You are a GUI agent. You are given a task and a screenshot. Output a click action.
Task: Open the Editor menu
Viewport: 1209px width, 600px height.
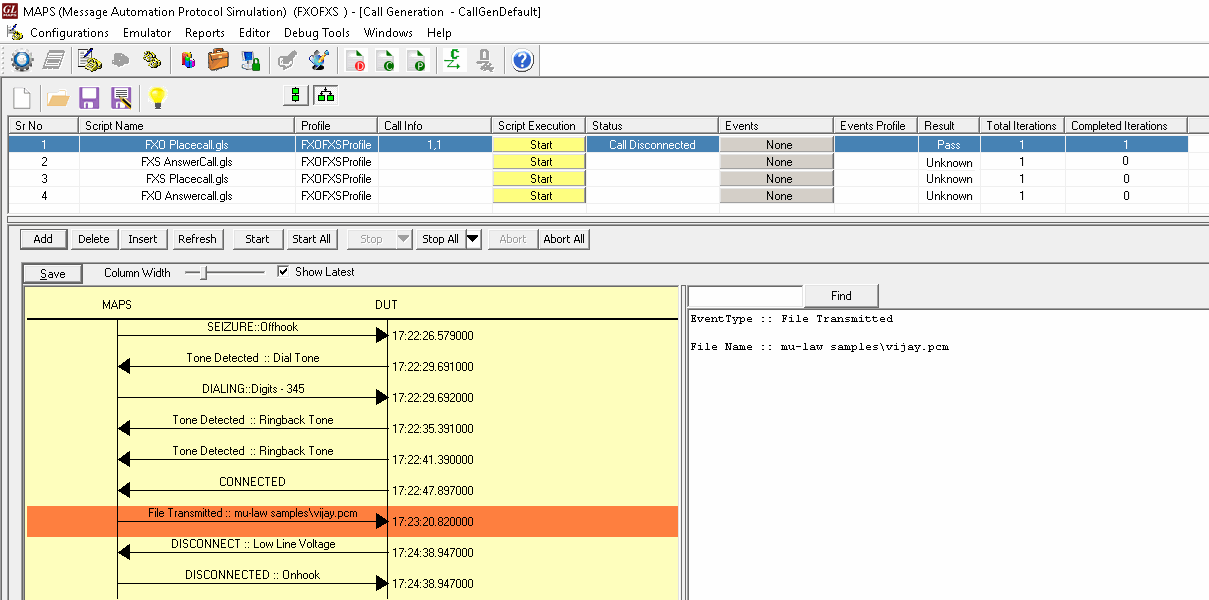tap(254, 33)
